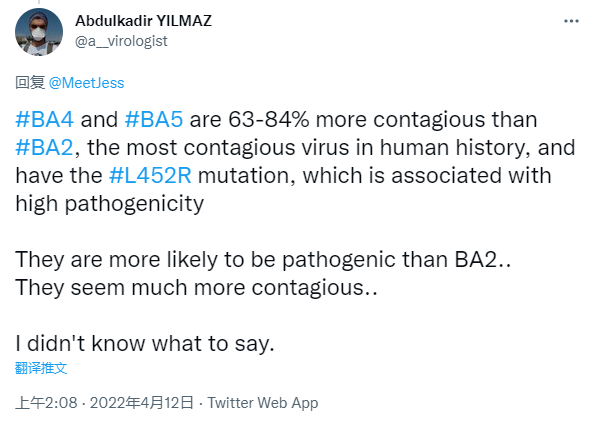Click the 回复 reply label

point(30,83)
